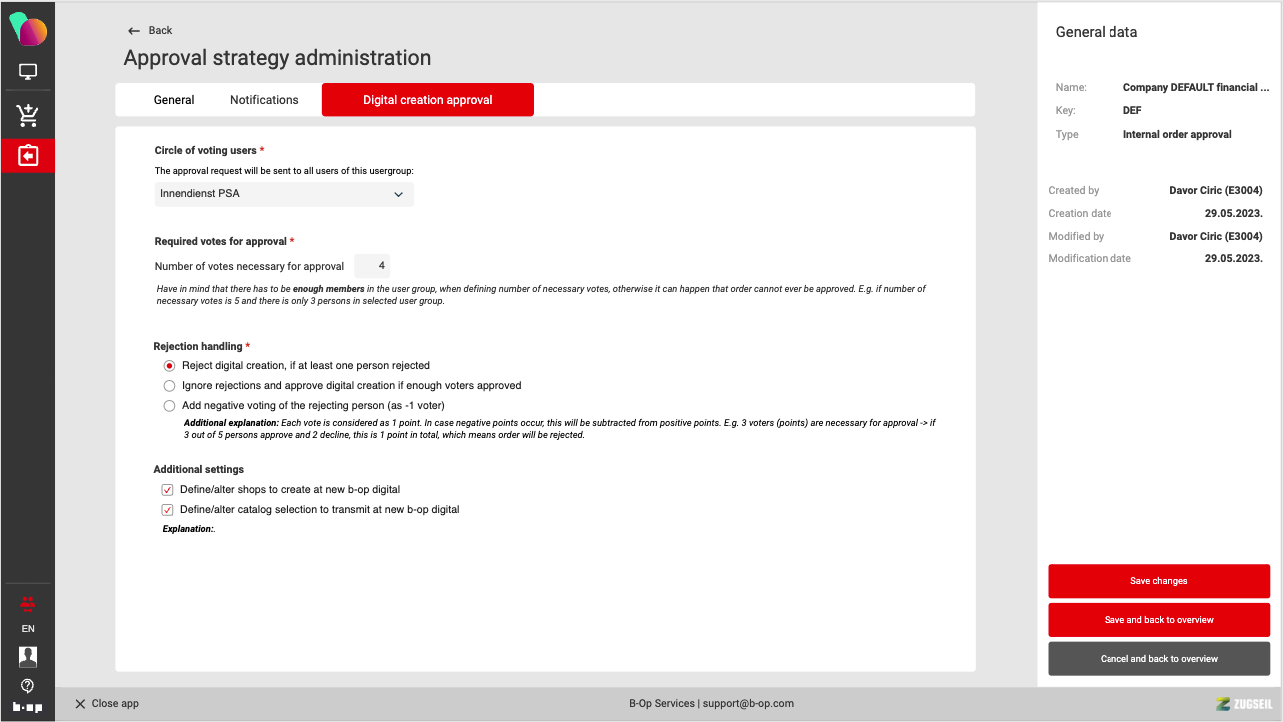The image size is (1283, 722).
Task: Select 'Ignore rejections and approve' radio option
Action: (169, 385)
